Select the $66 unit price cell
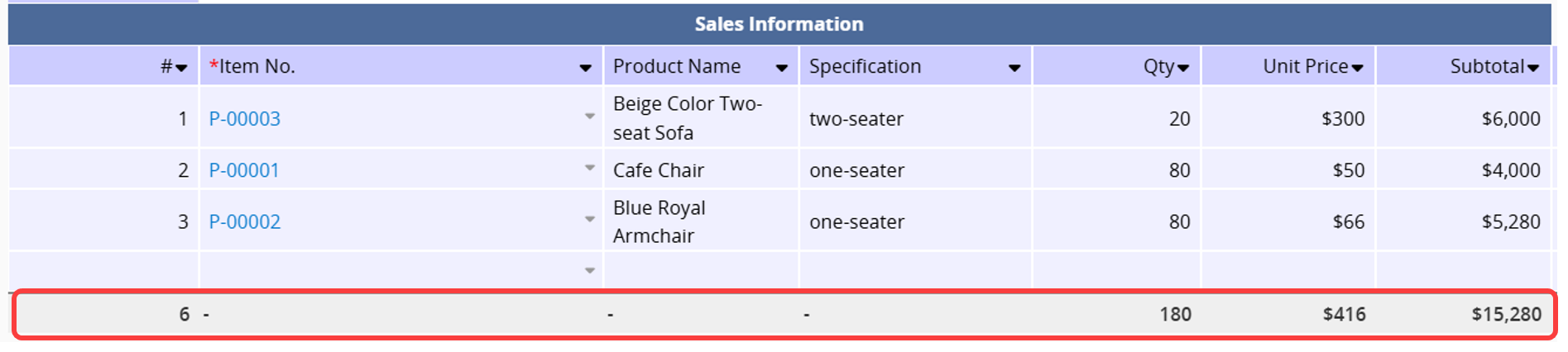 [1288, 221]
